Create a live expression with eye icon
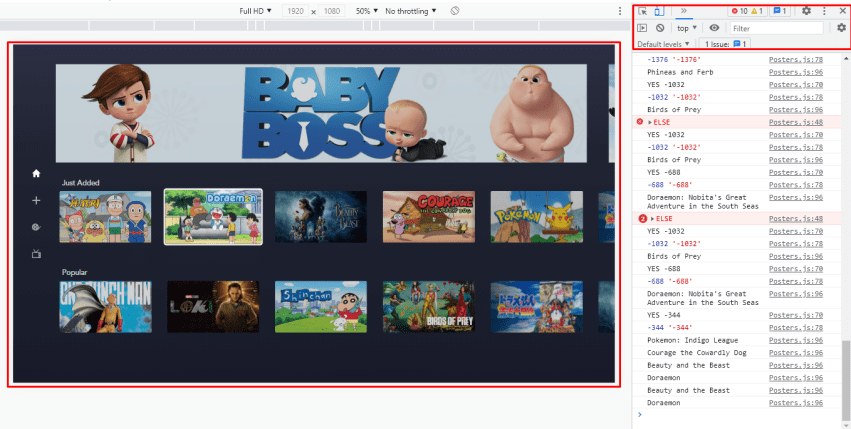The height and width of the screenshot is (429, 851). click(x=714, y=28)
